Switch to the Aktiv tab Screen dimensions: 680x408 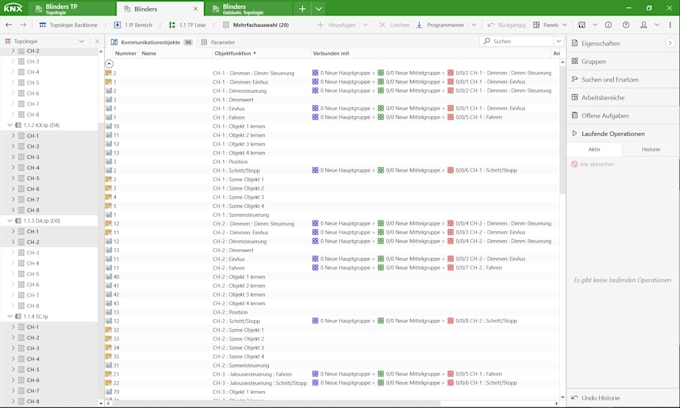click(594, 149)
